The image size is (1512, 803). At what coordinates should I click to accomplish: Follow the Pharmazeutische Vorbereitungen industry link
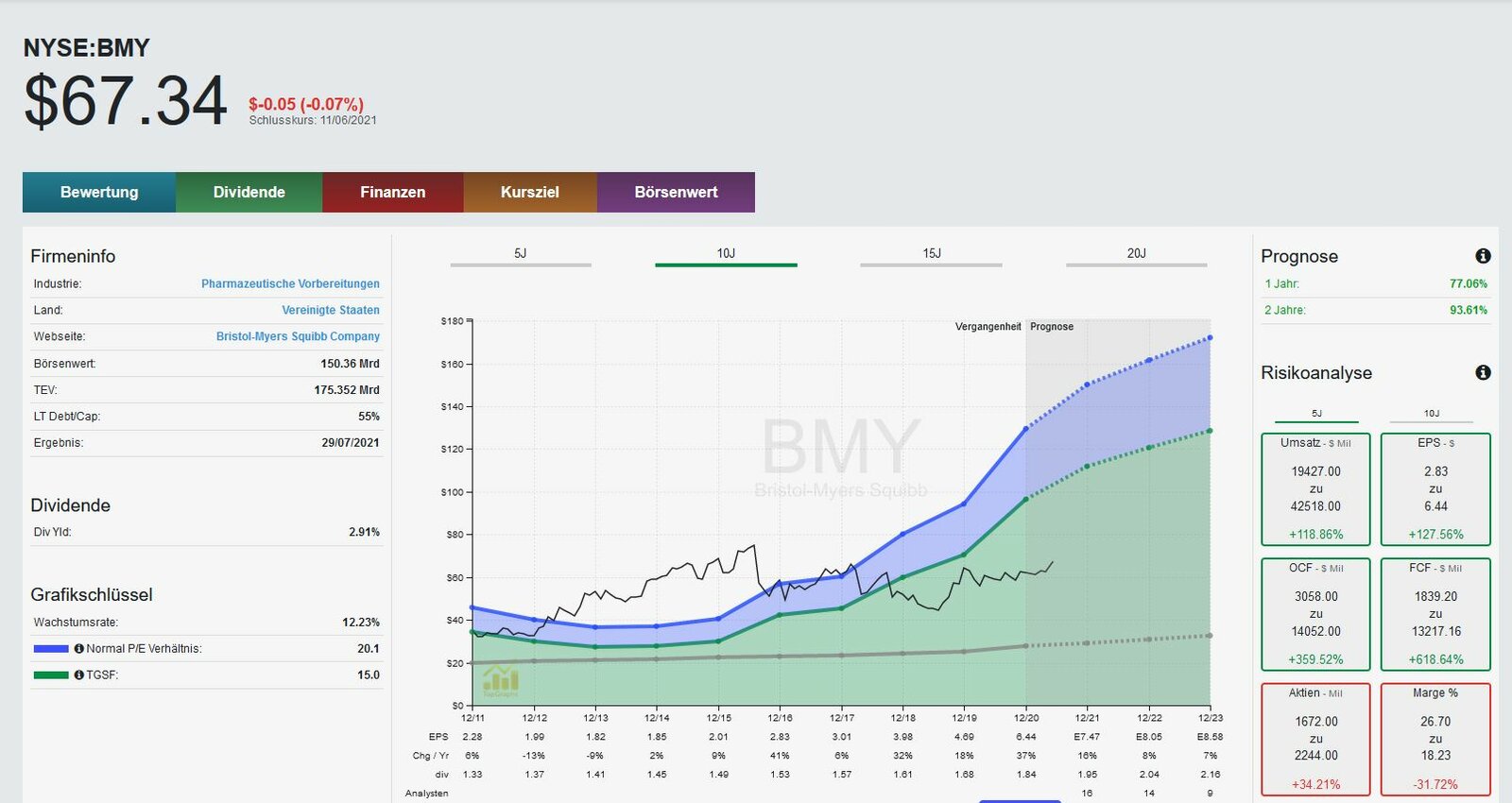pyautogui.click(x=290, y=283)
